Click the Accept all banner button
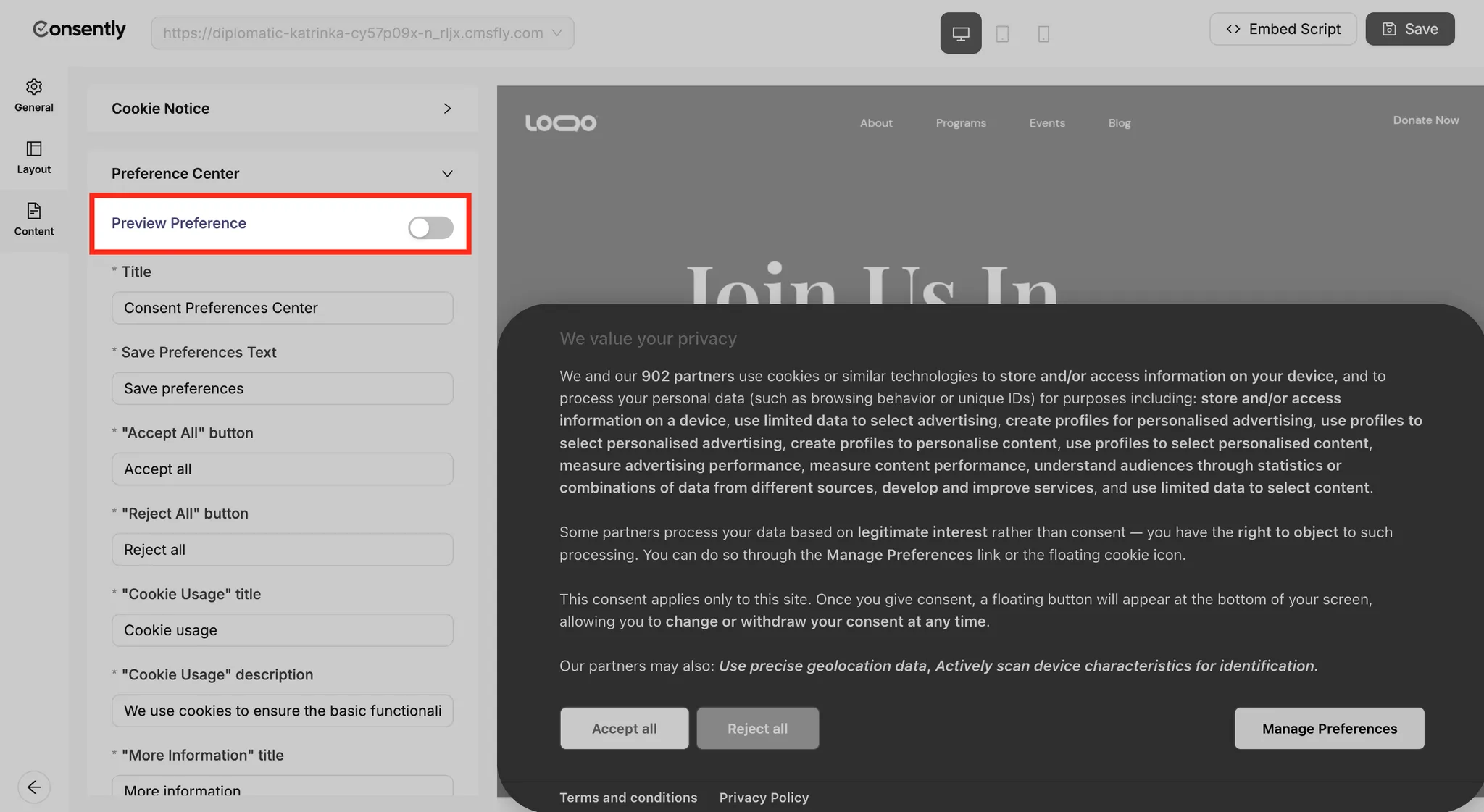1484x812 pixels. coord(624,729)
